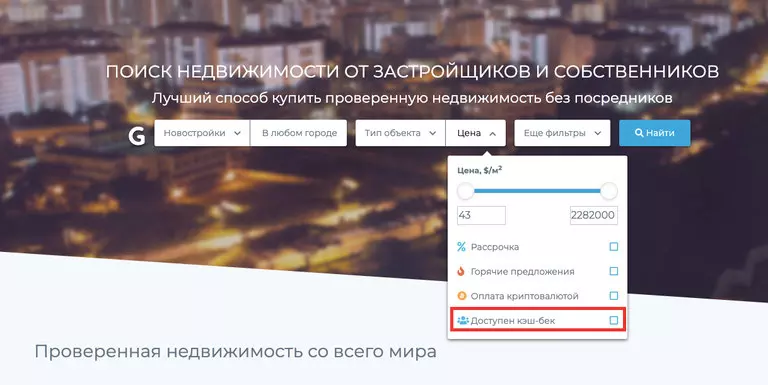Click the percent icon beside Рассрочка

tap(461, 247)
